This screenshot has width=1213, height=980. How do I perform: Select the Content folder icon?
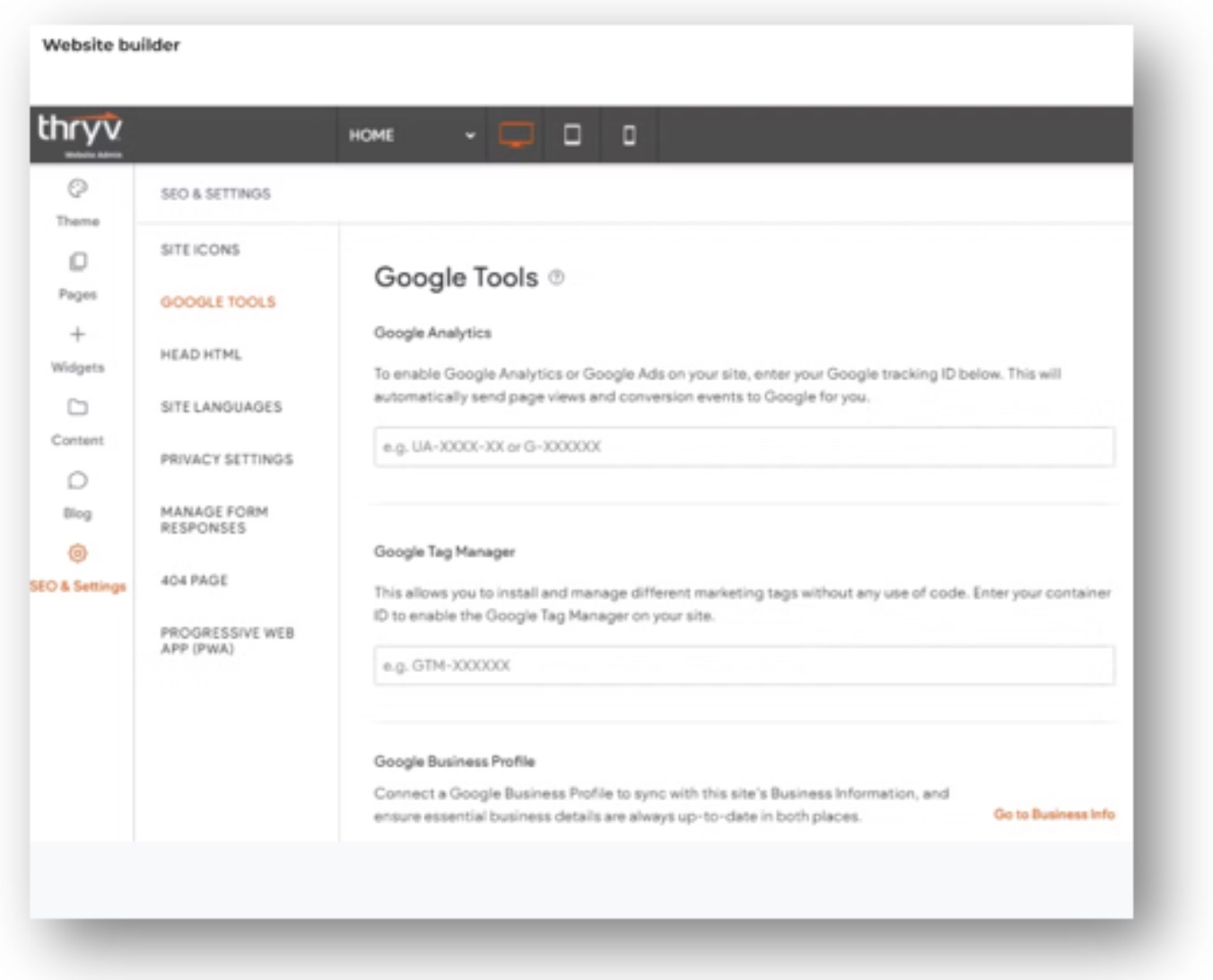click(x=78, y=407)
